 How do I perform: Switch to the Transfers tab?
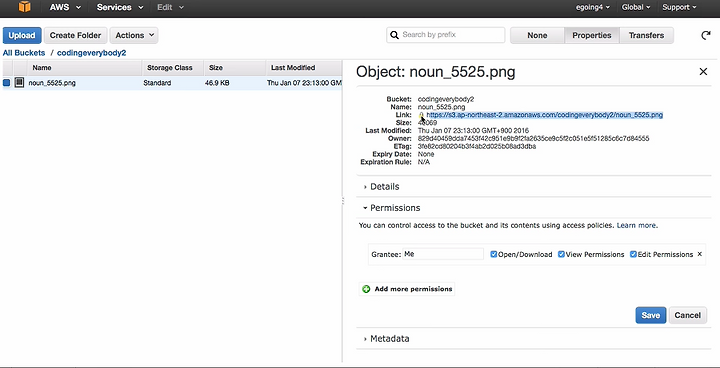647,35
